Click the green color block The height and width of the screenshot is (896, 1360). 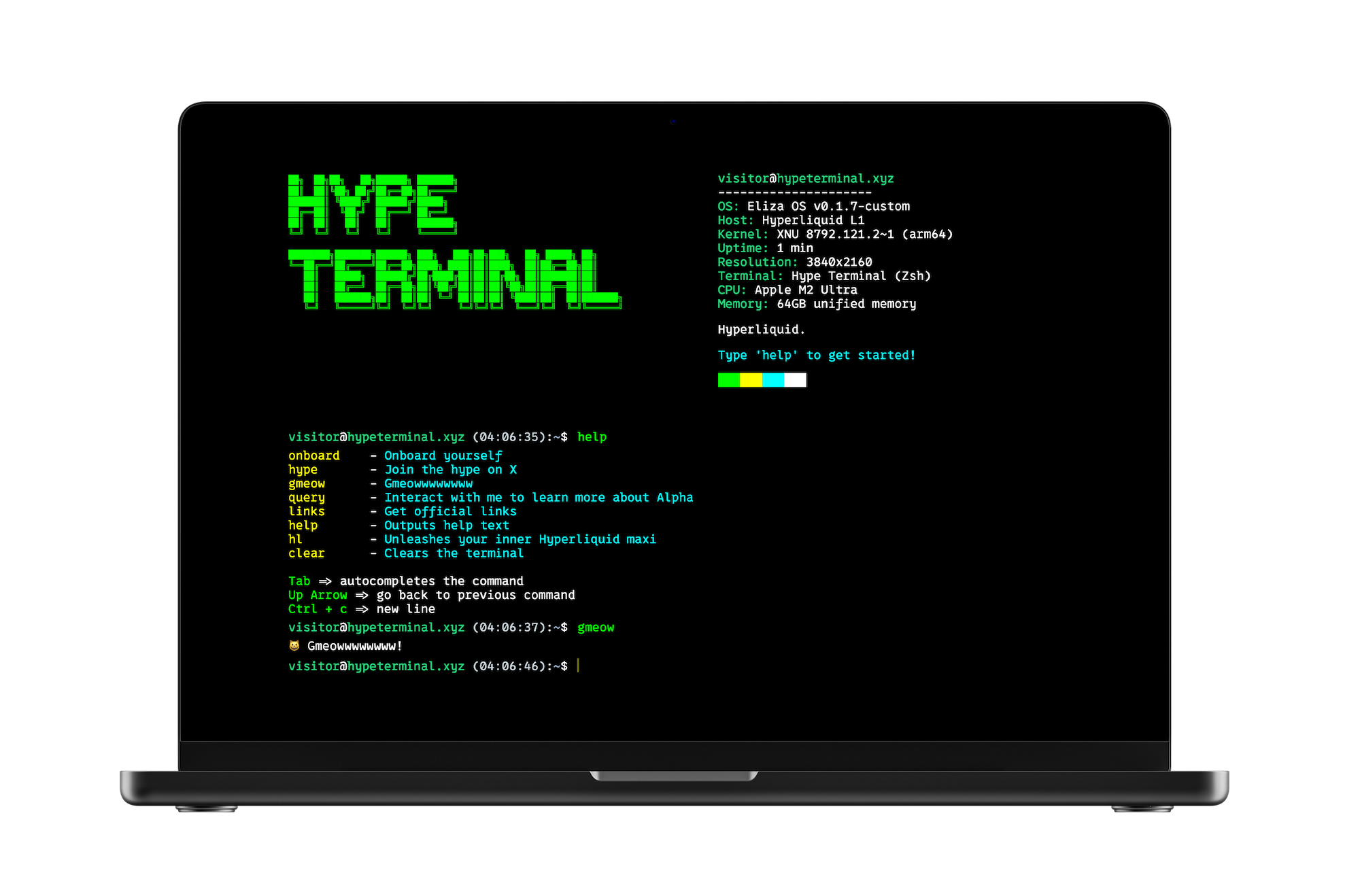[729, 380]
